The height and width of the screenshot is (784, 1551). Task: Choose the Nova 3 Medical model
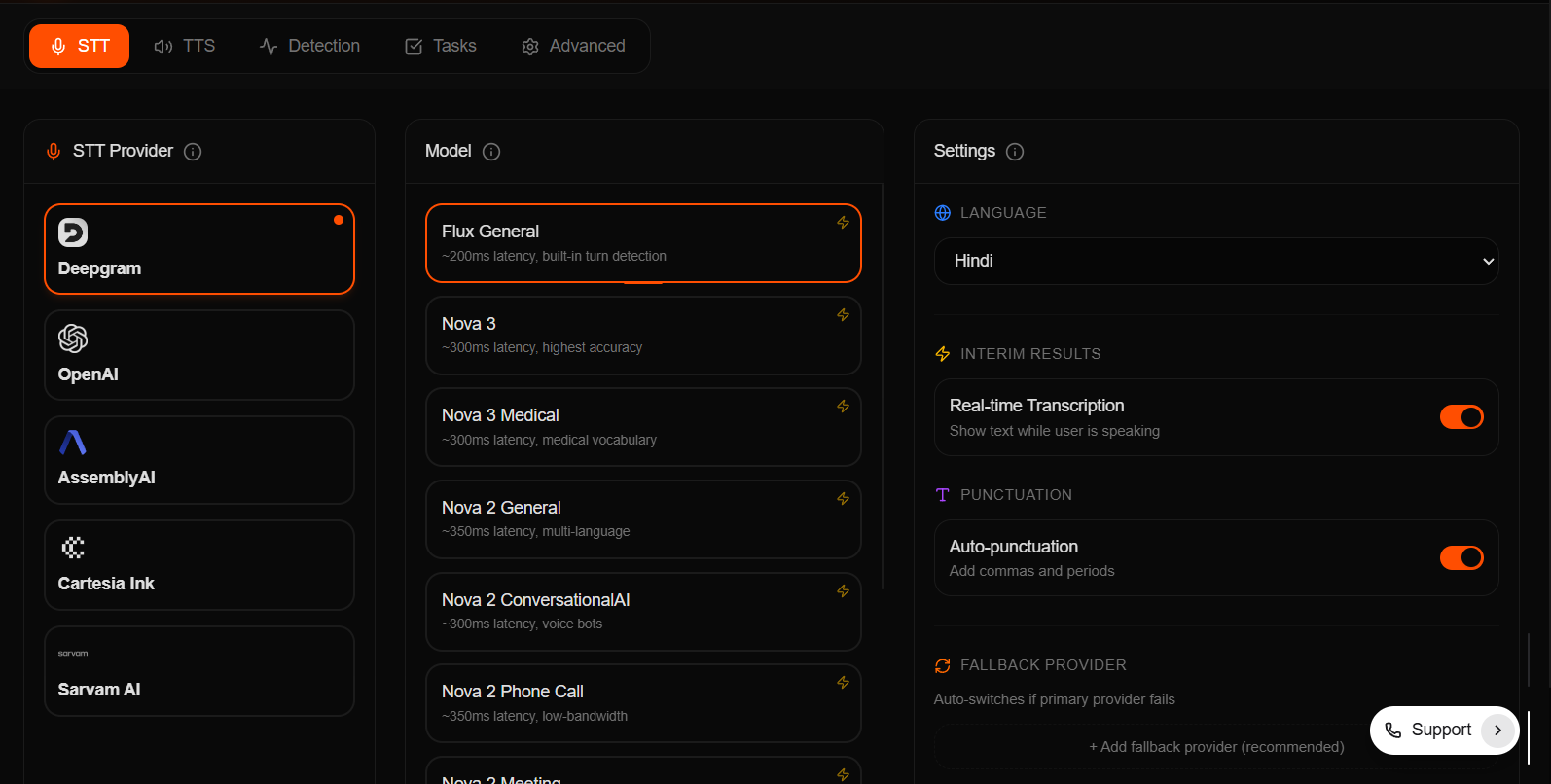click(x=643, y=427)
